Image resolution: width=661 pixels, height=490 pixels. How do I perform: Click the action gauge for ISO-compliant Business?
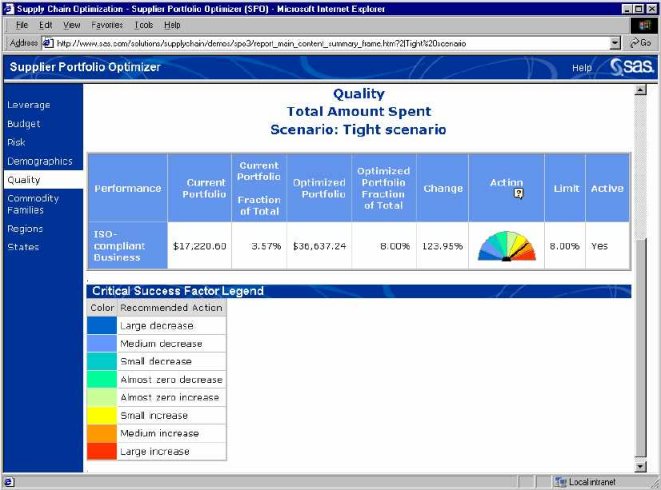pos(507,246)
